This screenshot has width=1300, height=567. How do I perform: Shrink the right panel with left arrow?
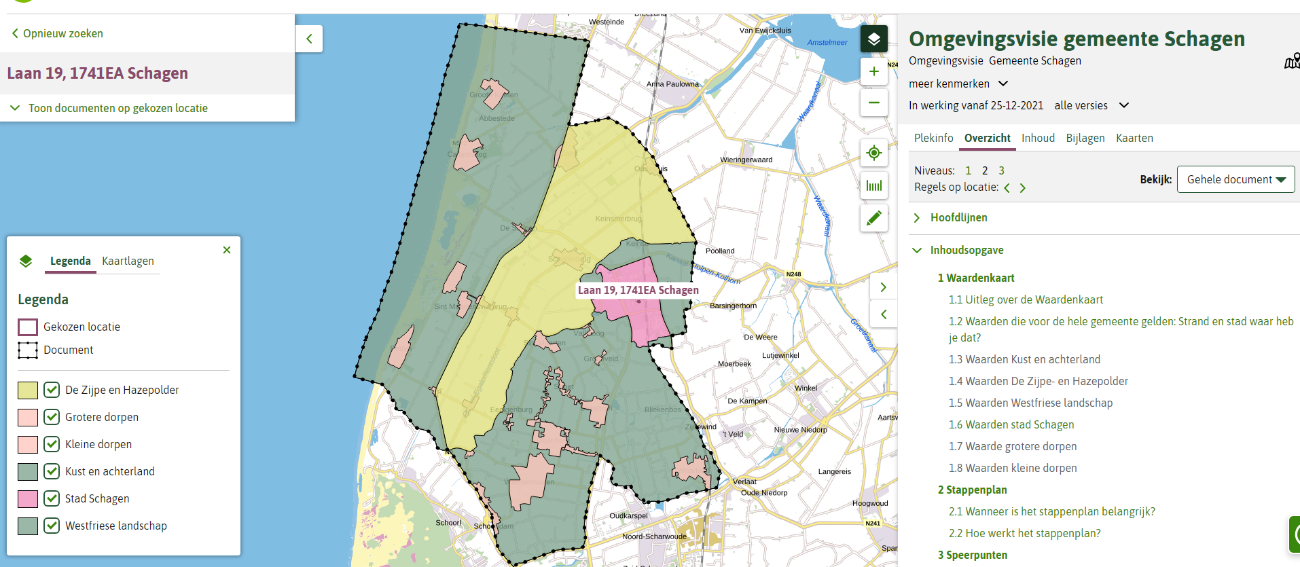[x=883, y=315]
